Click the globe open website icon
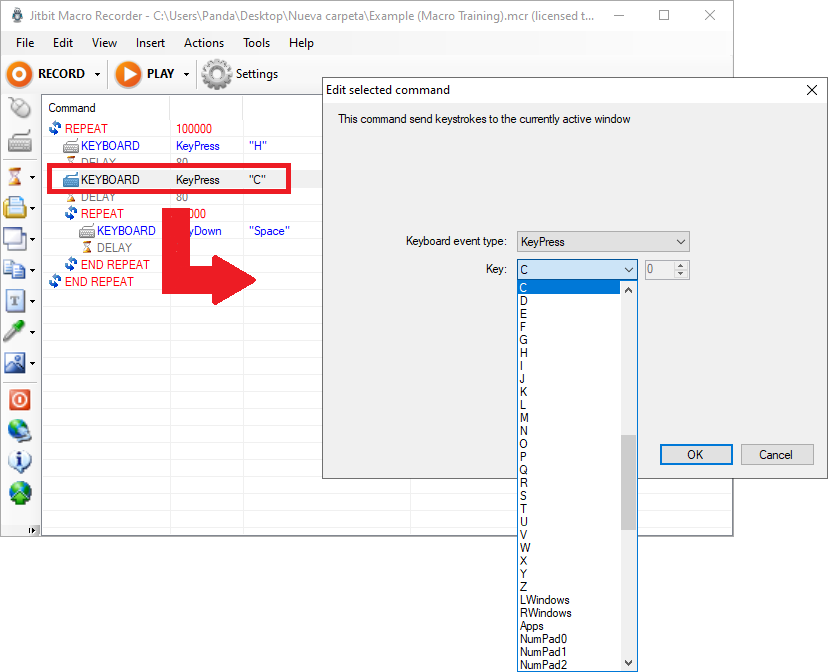828x672 pixels. pos(20,431)
